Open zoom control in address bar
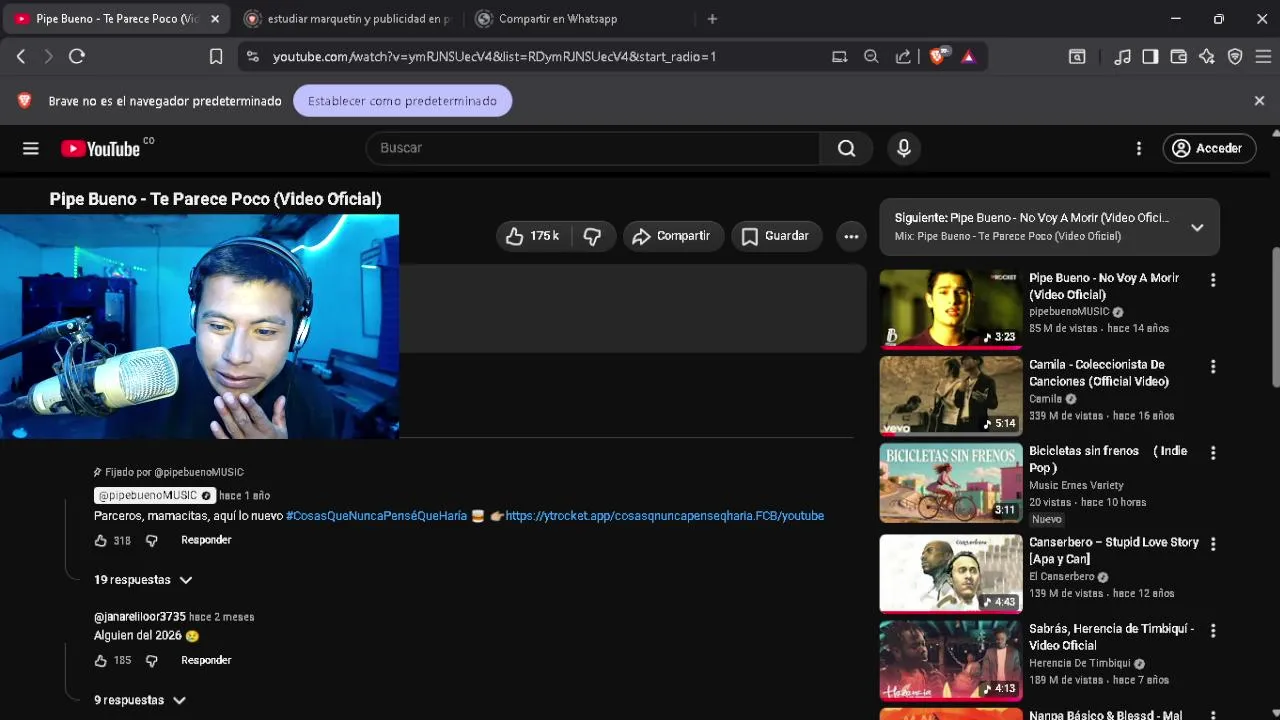Screen dimensions: 1280x720 click(871, 57)
